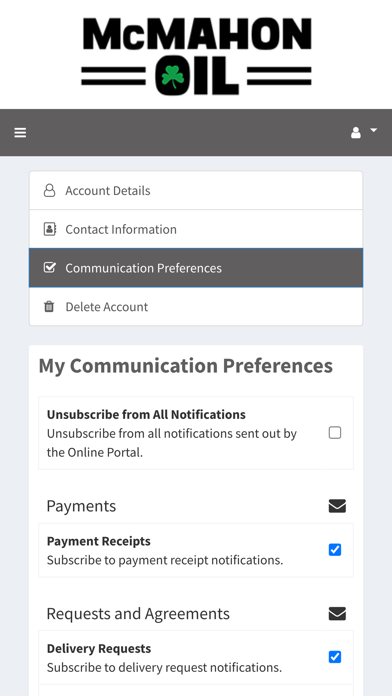This screenshot has width=392, height=696.
Task: Click the Requests and Agreements envelope icon
Action: coord(337,614)
